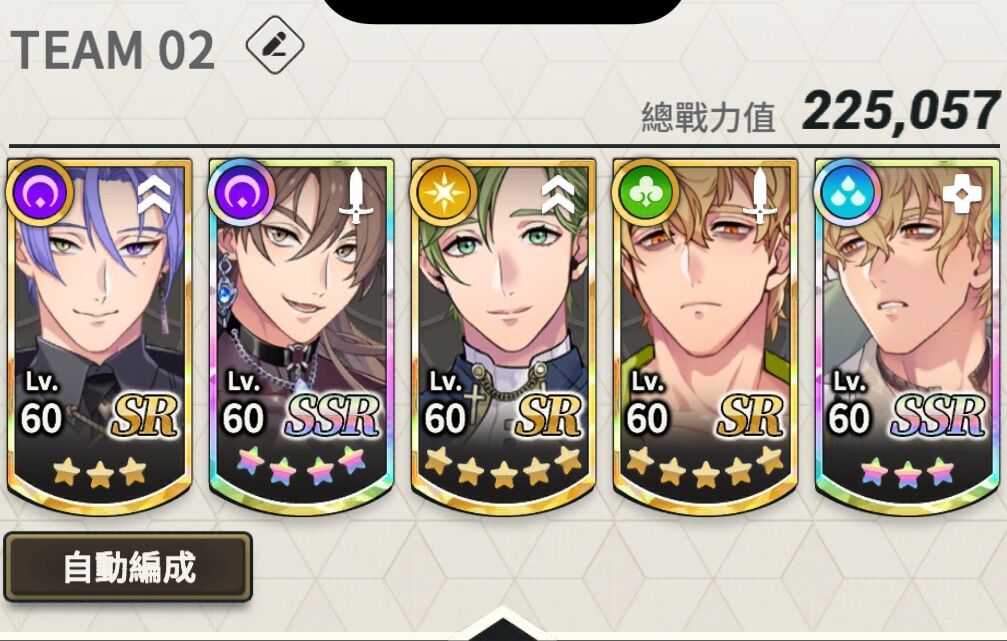Click the gold star element icon on third card
This screenshot has height=641, width=1007.
click(444, 192)
